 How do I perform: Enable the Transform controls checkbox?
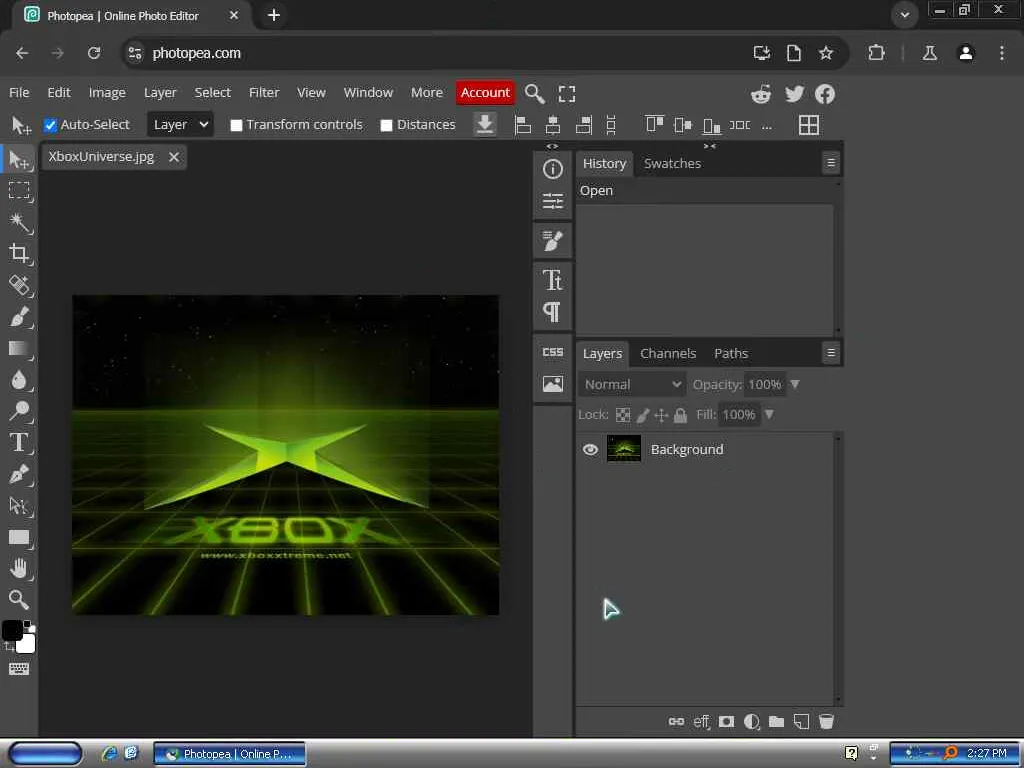236,125
